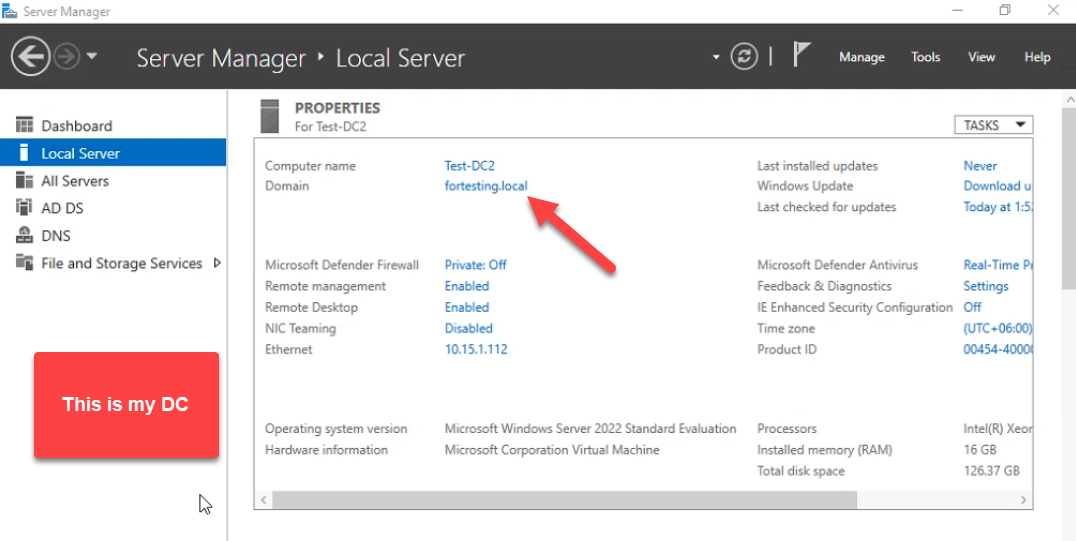The width and height of the screenshot is (1076, 541).
Task: Click Local Server in breadcrumb header
Action: tap(400, 58)
